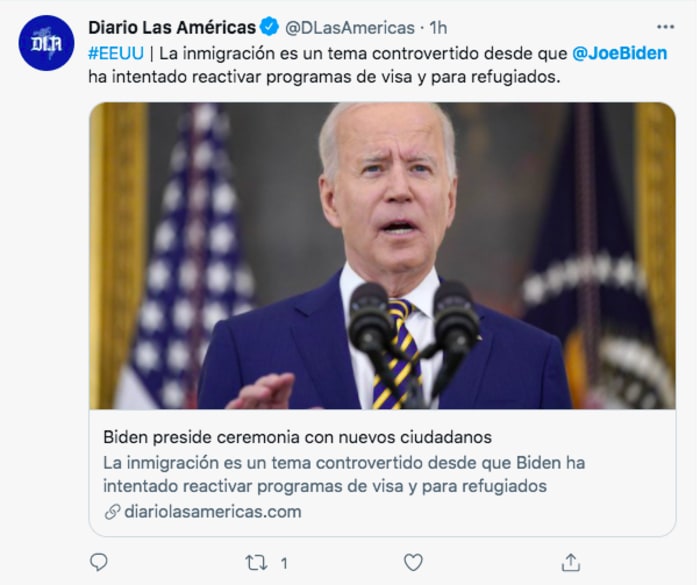700x585 pixels.
Task: Visit the @JoeBiden mention
Action: (620, 54)
